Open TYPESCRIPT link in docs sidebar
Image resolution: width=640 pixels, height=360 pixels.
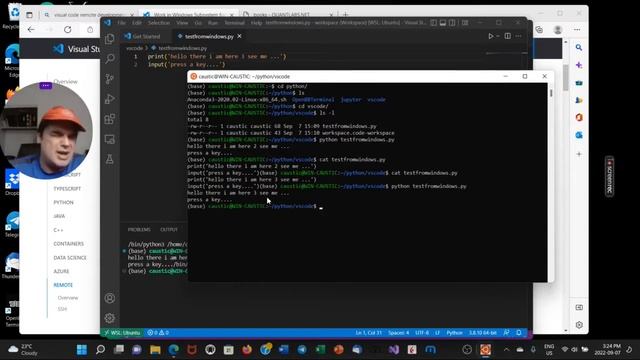pyautogui.click(x=67, y=189)
